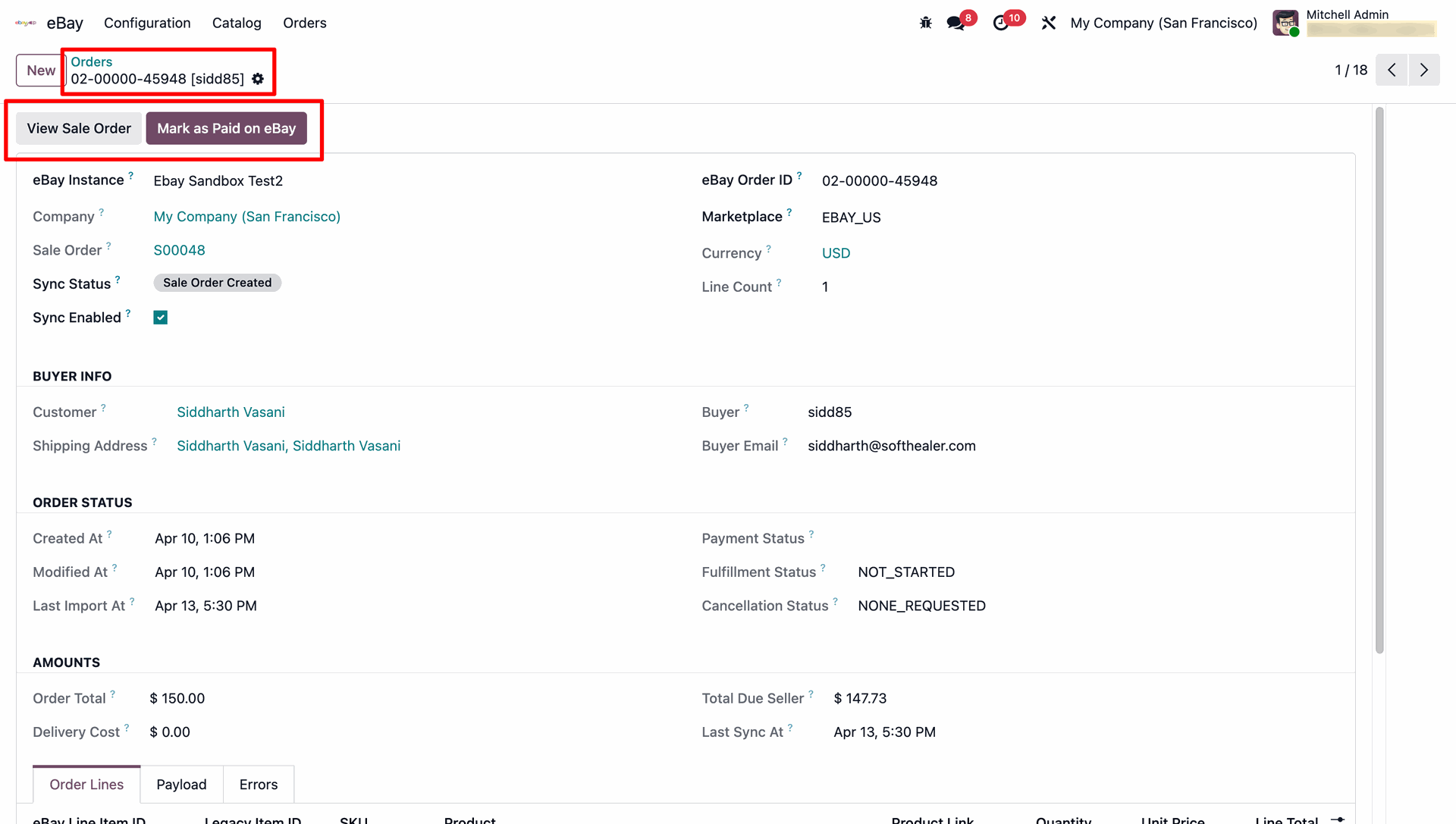1456x824 pixels.
Task: Click the Total Due Seller help question mark
Action: pyautogui.click(x=811, y=694)
